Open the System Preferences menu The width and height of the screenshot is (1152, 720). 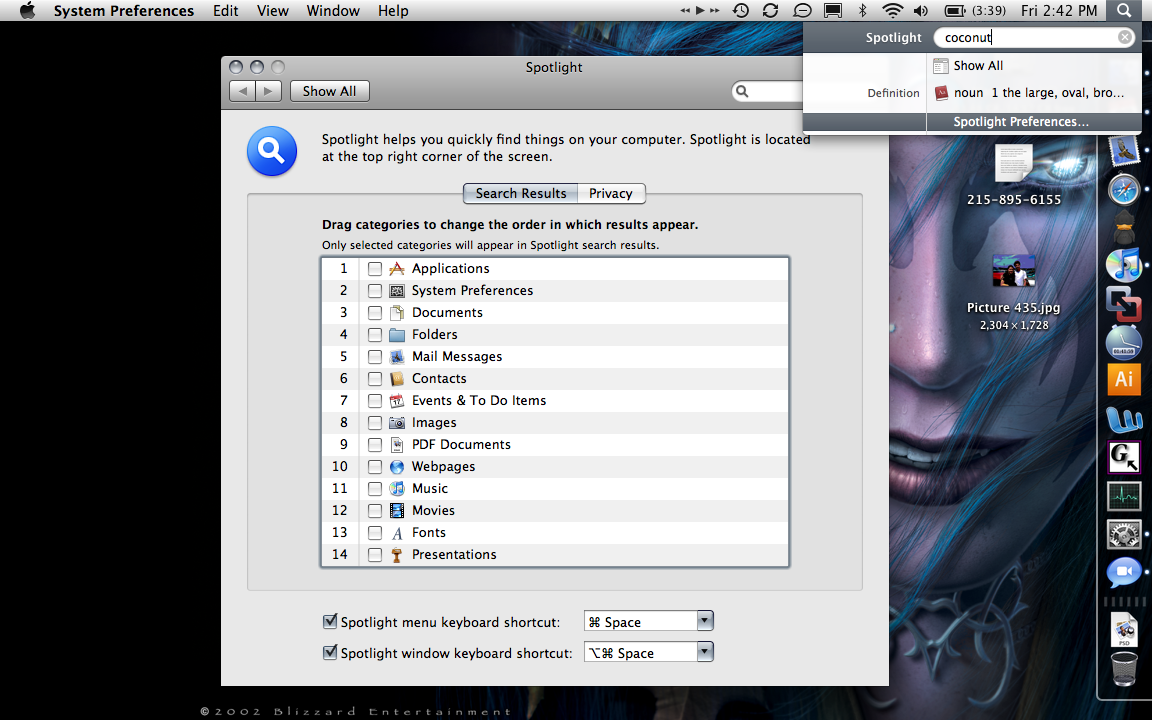click(123, 10)
